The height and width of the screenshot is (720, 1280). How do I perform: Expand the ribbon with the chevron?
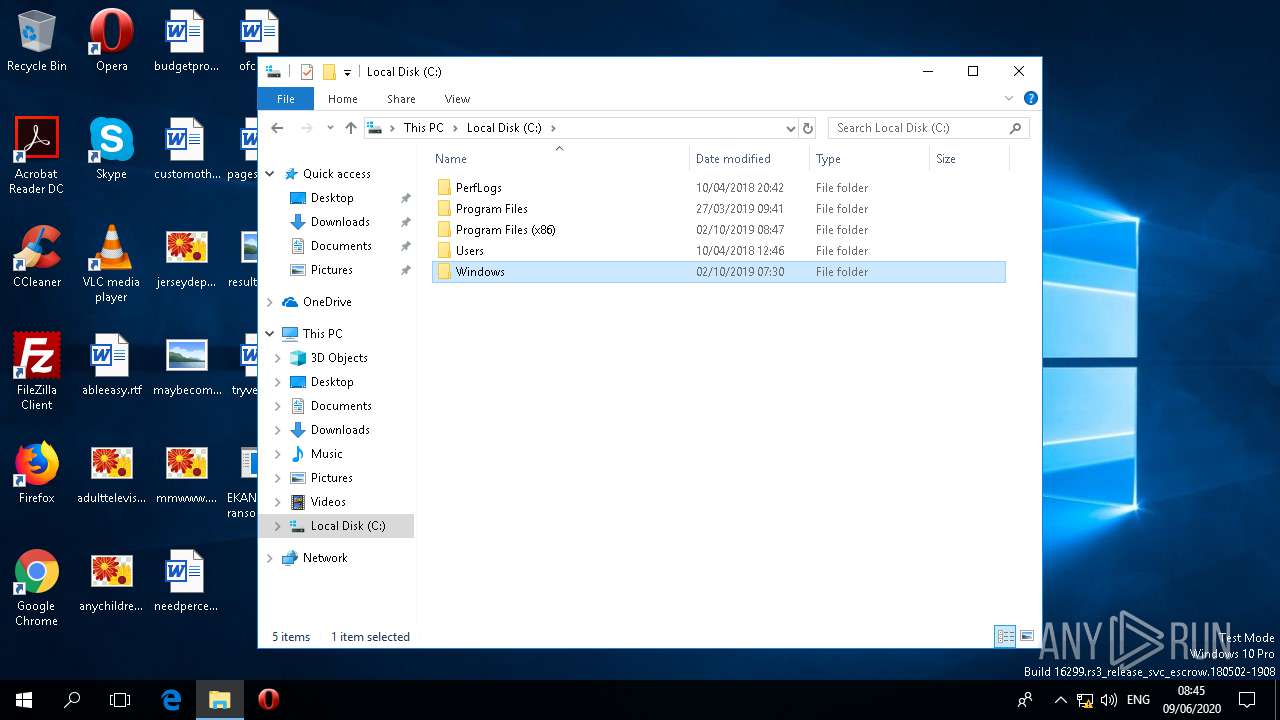coord(1009,98)
